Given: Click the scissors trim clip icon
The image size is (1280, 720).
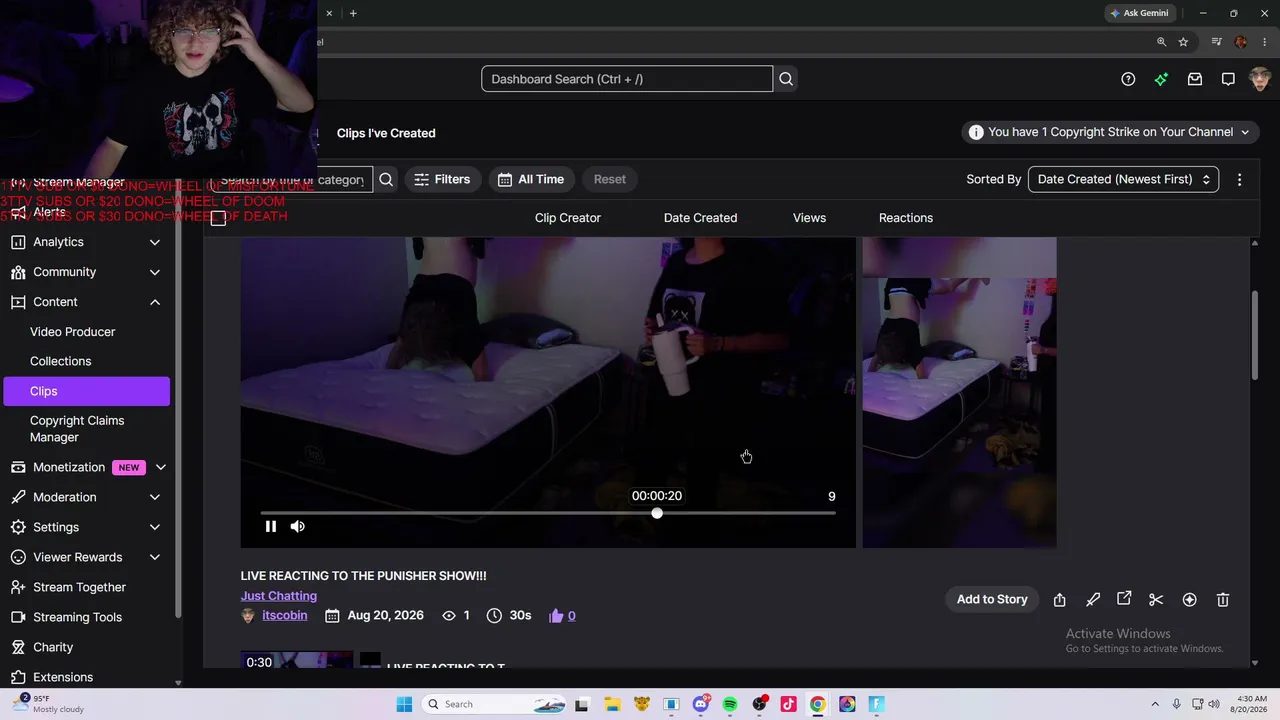Looking at the screenshot, I should click(1156, 600).
